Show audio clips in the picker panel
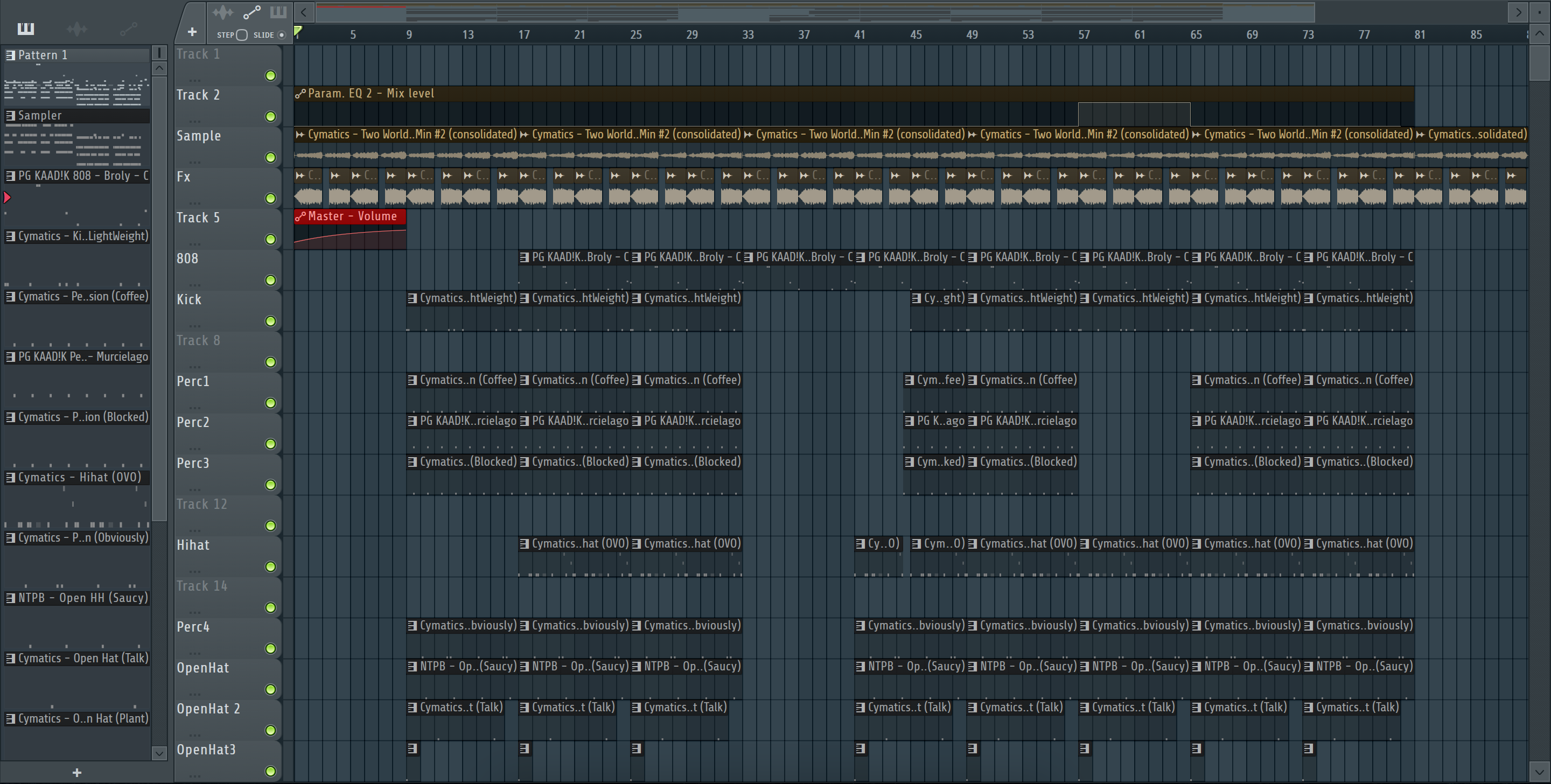1551x784 pixels. pos(77,29)
